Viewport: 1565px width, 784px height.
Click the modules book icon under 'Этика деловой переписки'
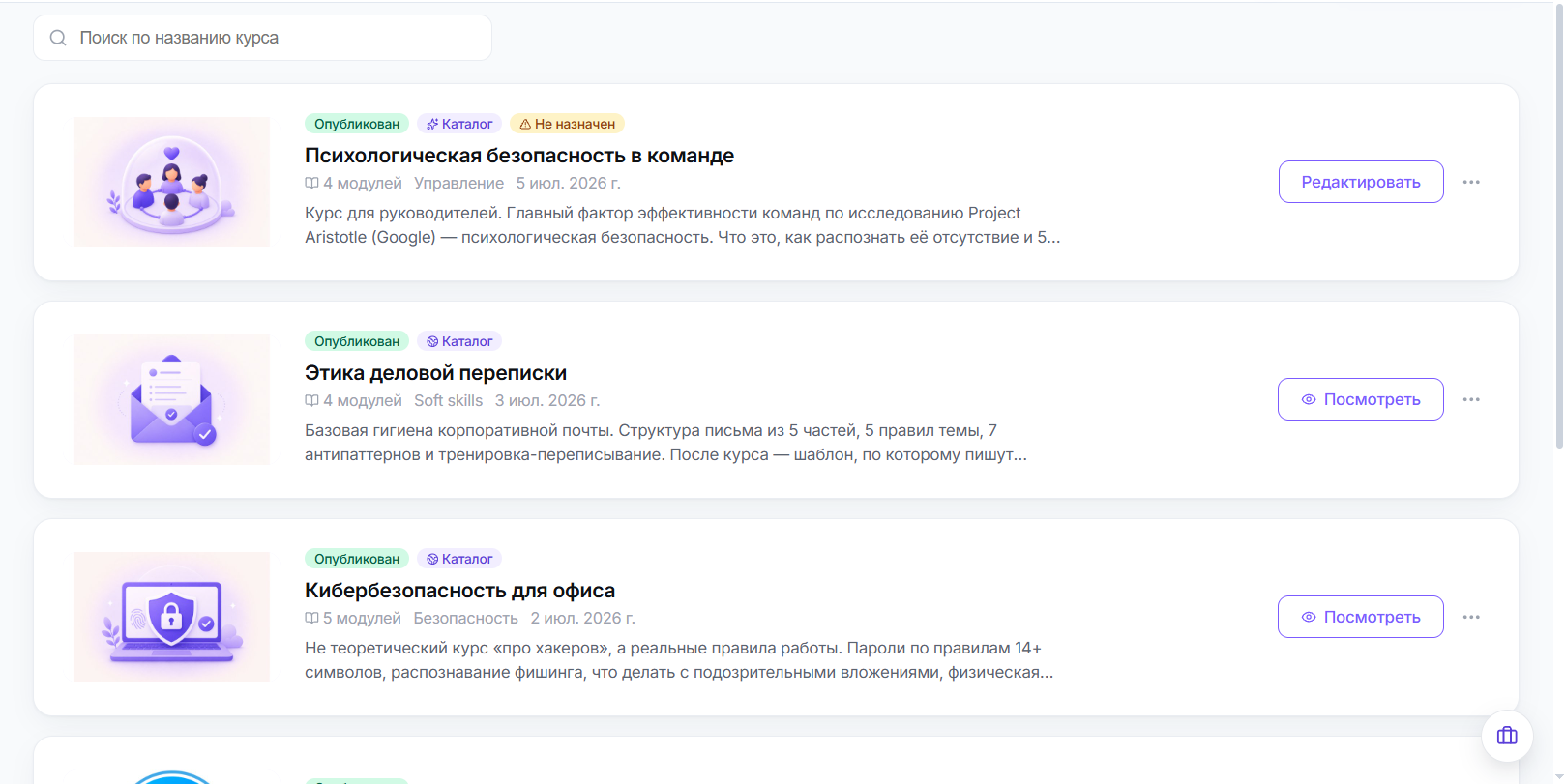tap(311, 400)
